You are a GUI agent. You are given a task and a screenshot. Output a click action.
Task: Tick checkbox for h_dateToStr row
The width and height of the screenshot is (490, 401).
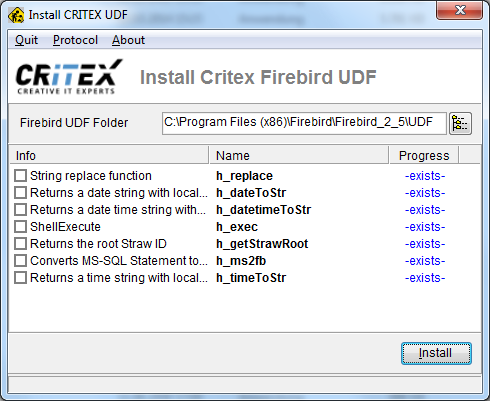coord(20,193)
